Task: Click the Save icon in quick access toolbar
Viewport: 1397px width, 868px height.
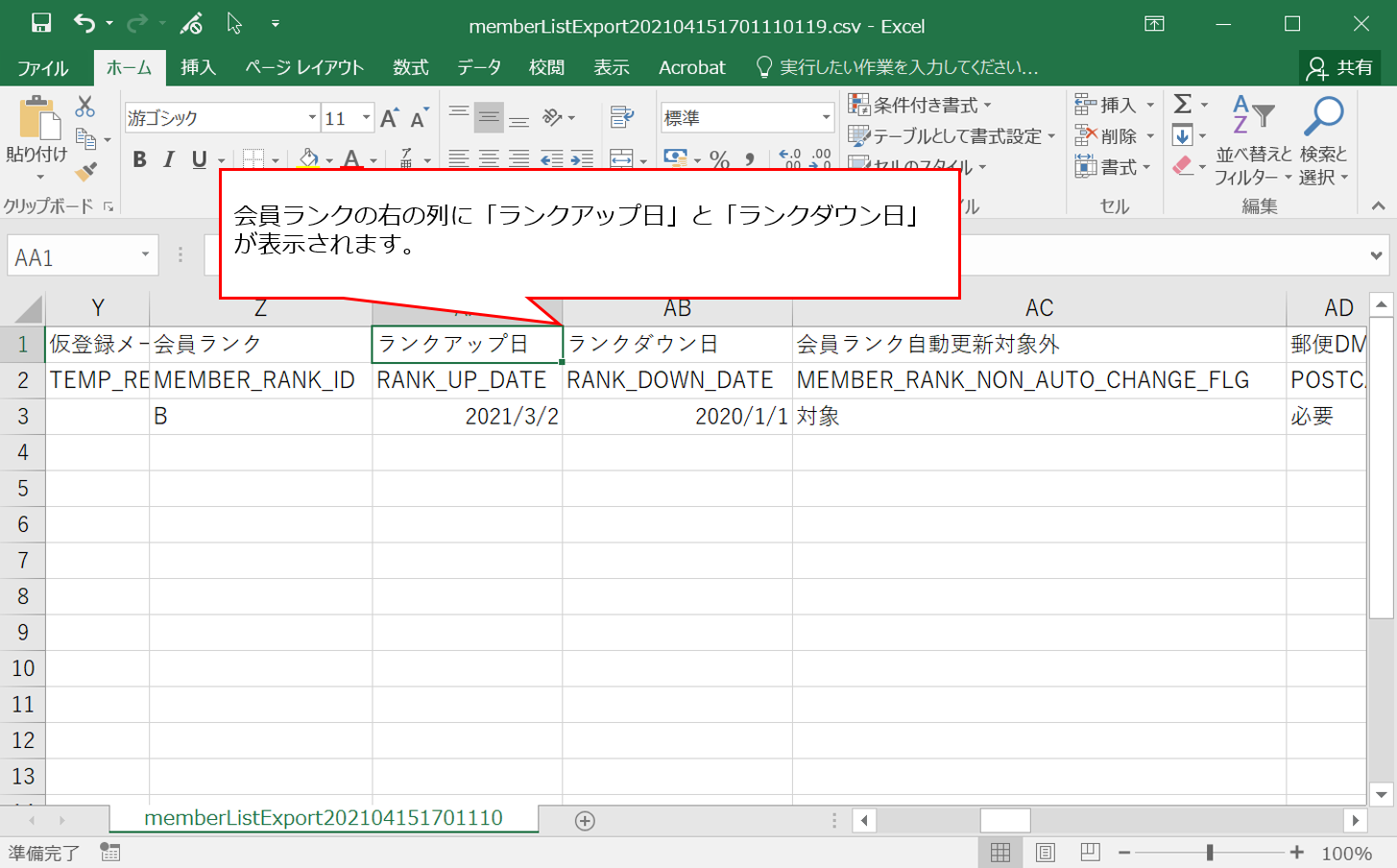Action: (x=40, y=23)
